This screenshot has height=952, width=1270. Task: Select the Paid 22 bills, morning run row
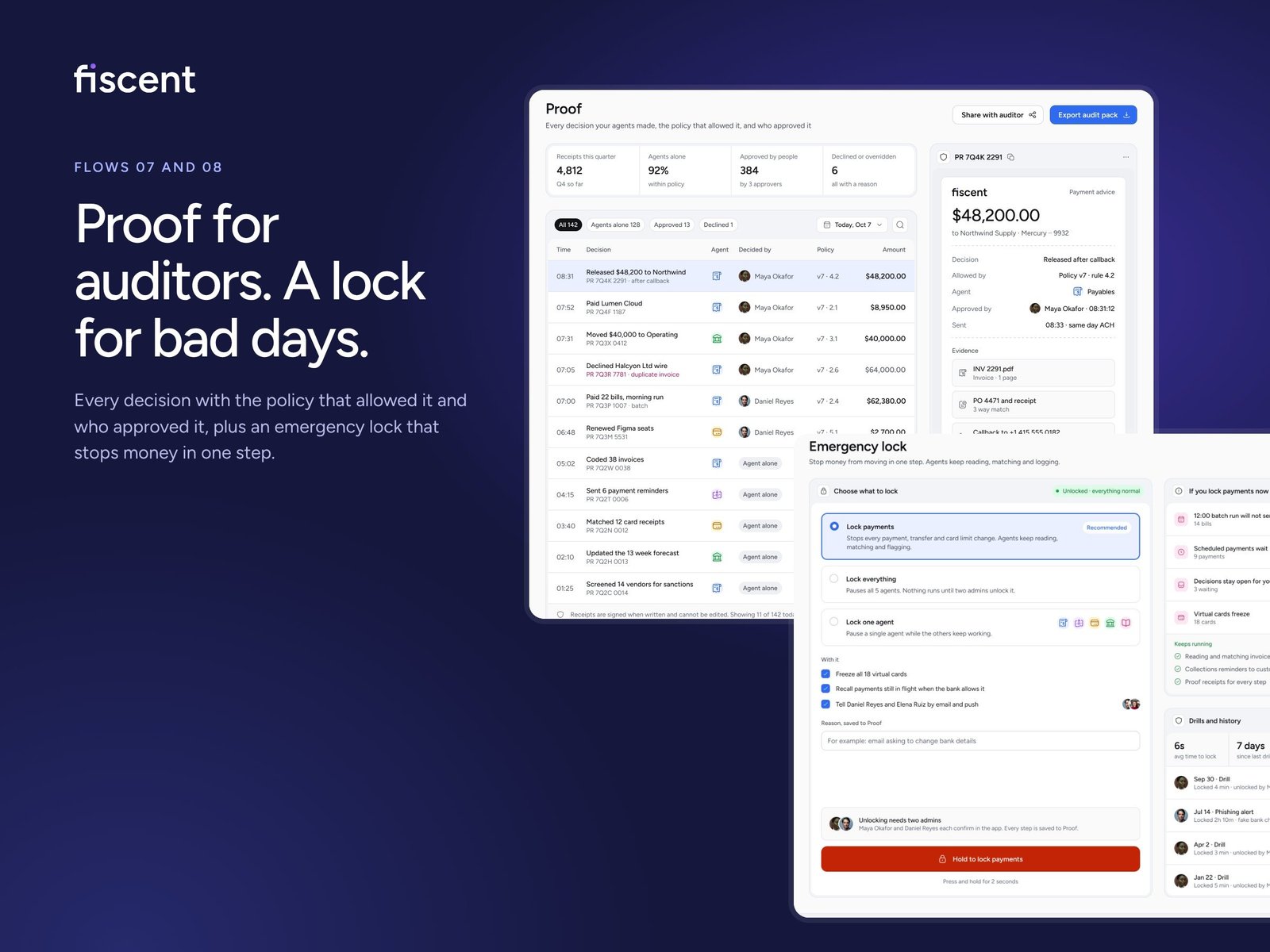[731, 401]
